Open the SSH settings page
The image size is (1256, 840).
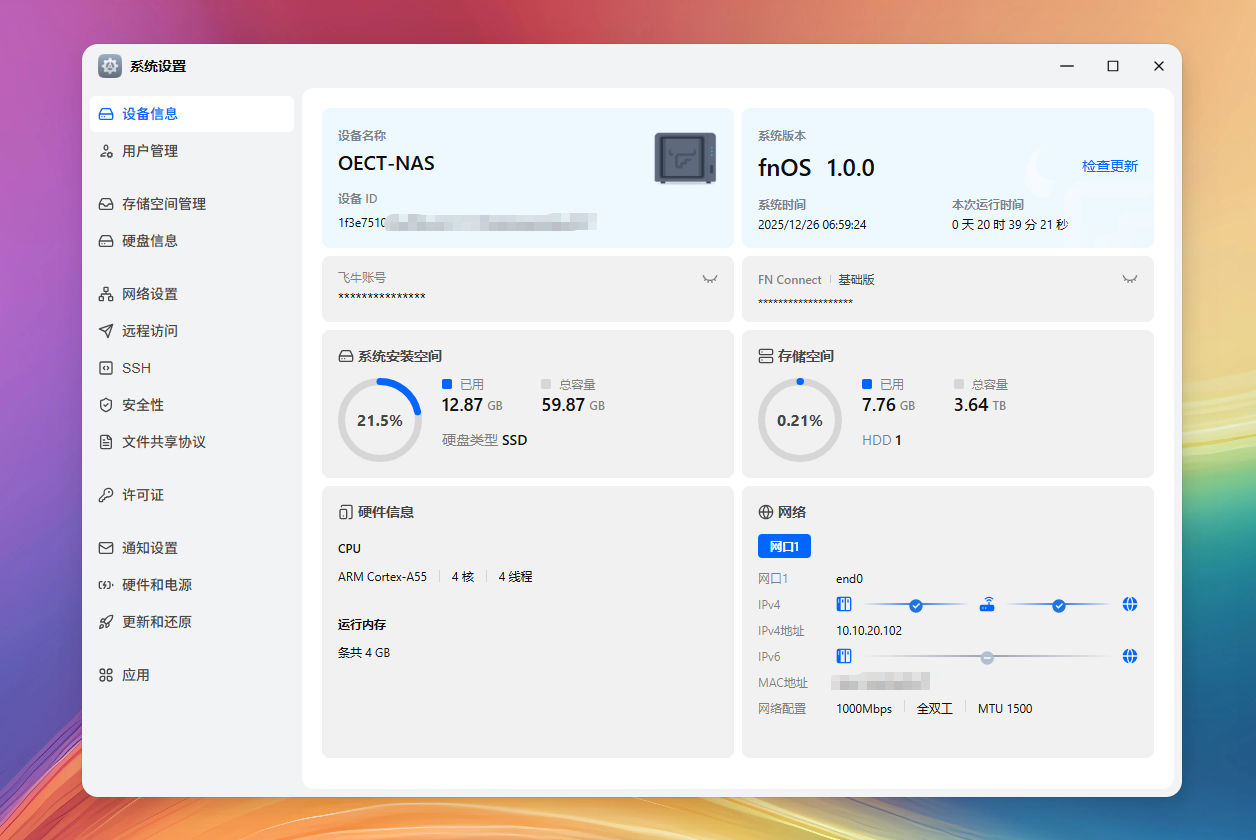pyautogui.click(x=136, y=368)
